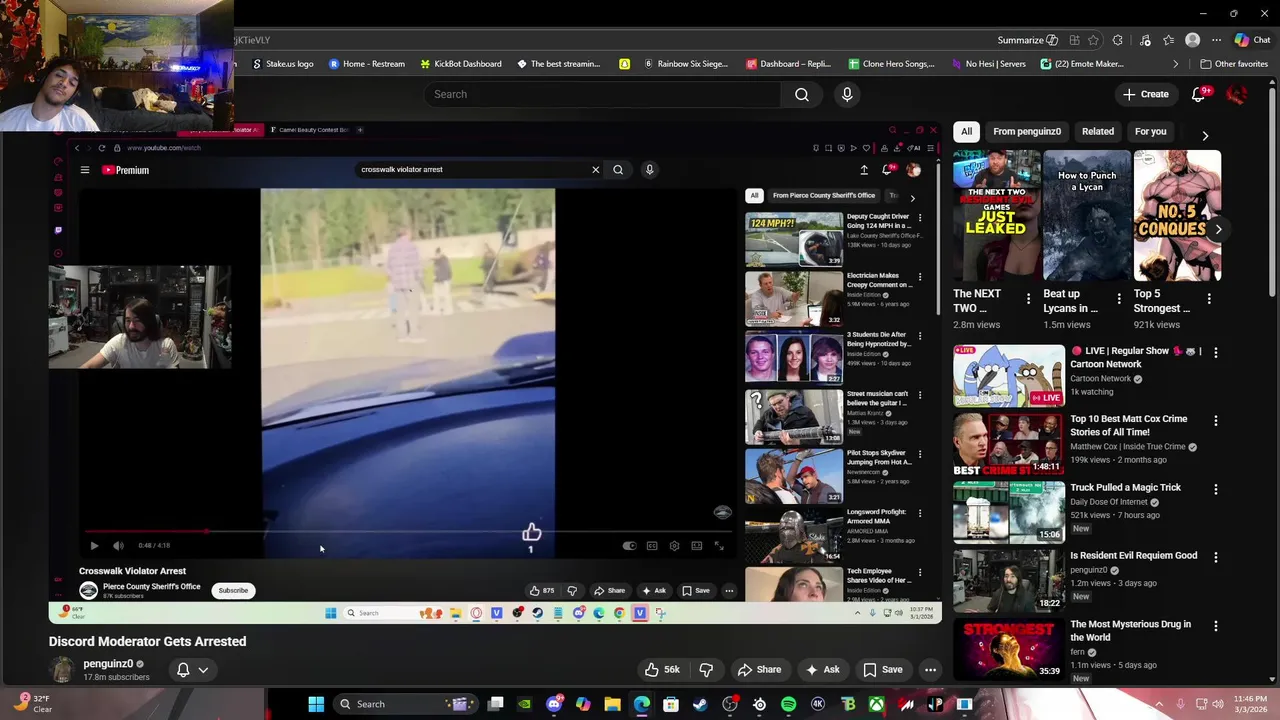This screenshot has height=720, width=1280.
Task: Open Truck Pulled a Magic Trick thumbnail
Action: pos(1009,512)
